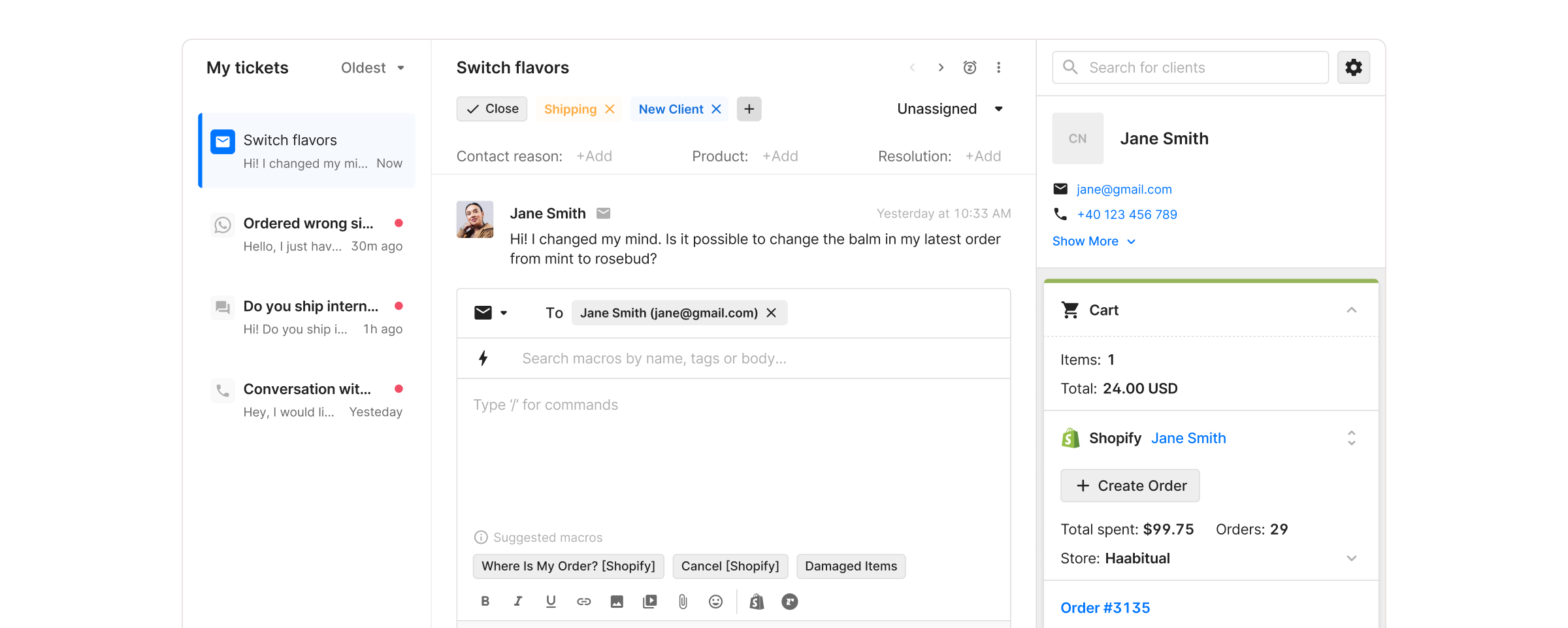Open the Conversation wit... ticket
Screen dimensions: 1568x628
click(x=307, y=400)
